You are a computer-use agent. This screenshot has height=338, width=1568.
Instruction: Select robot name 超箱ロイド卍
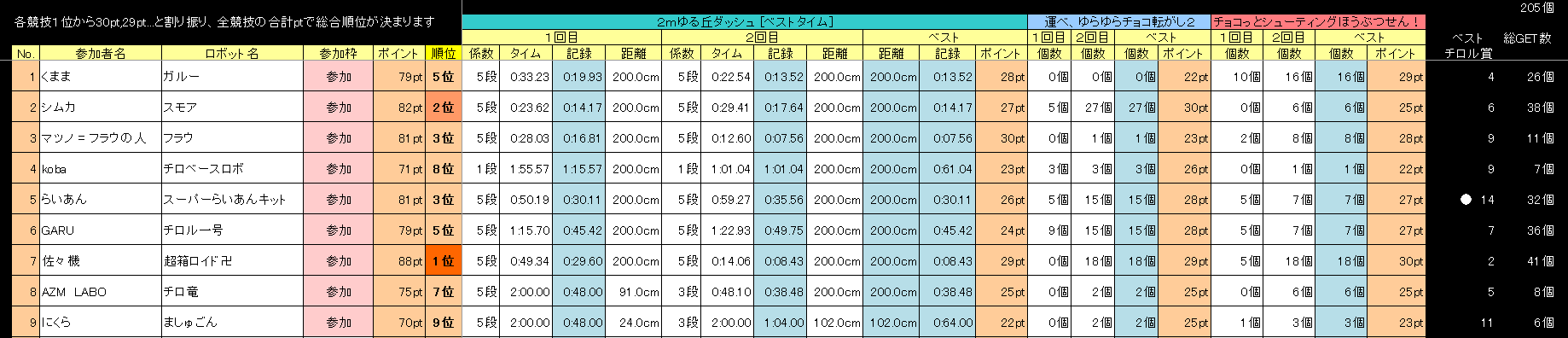click(x=232, y=261)
